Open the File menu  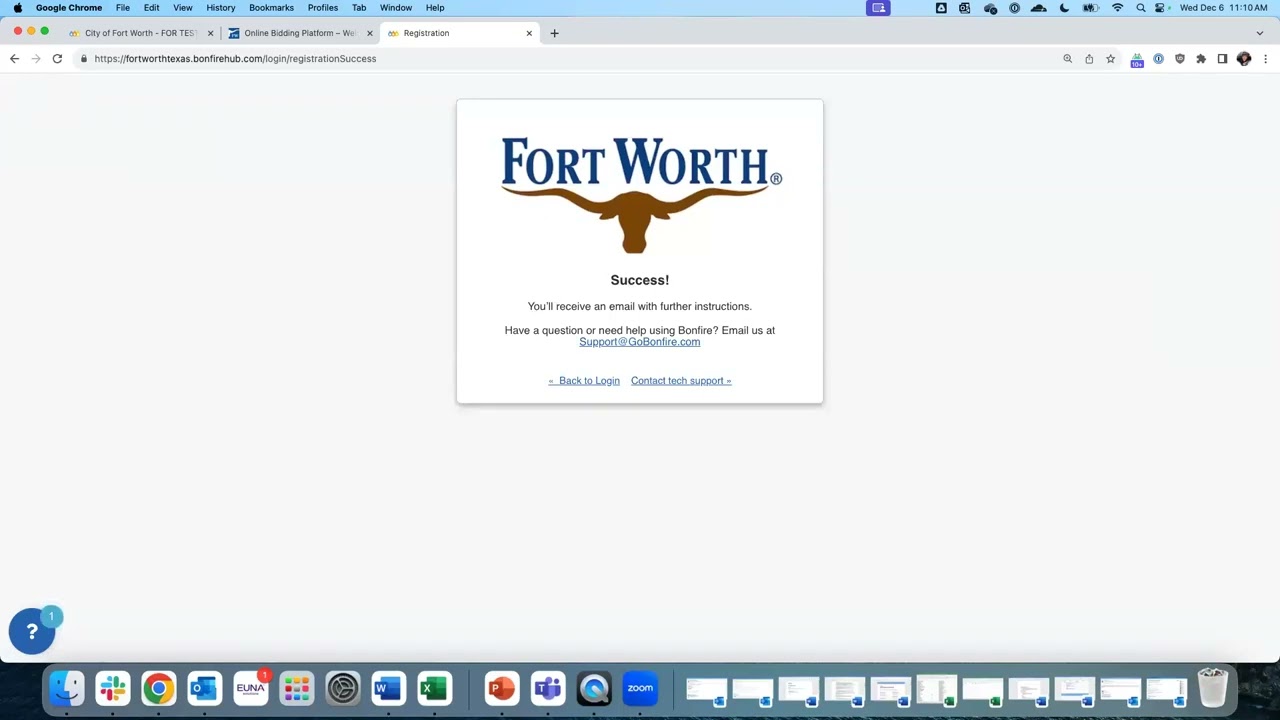(x=123, y=8)
